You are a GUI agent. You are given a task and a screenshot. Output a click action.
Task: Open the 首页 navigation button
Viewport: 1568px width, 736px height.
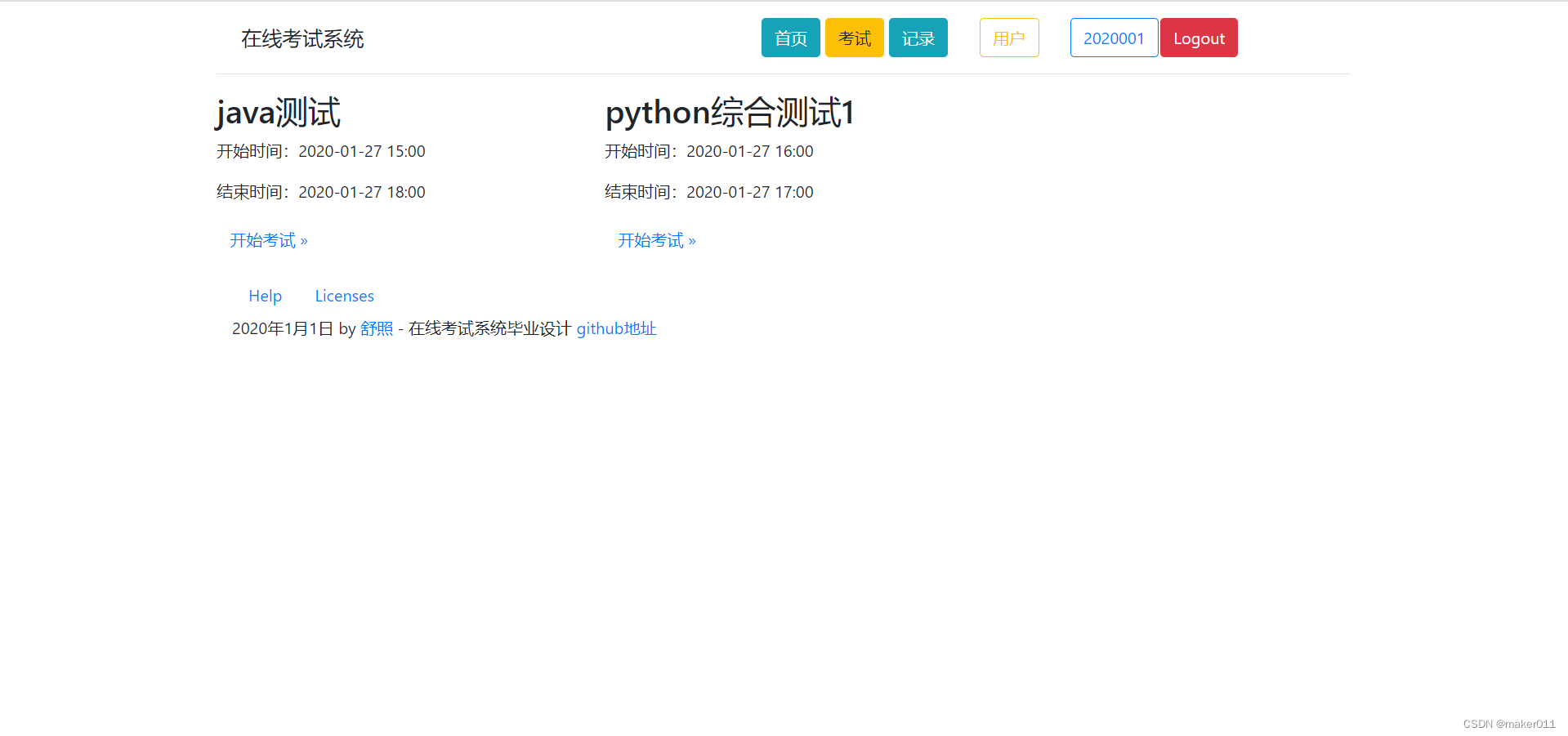point(789,38)
